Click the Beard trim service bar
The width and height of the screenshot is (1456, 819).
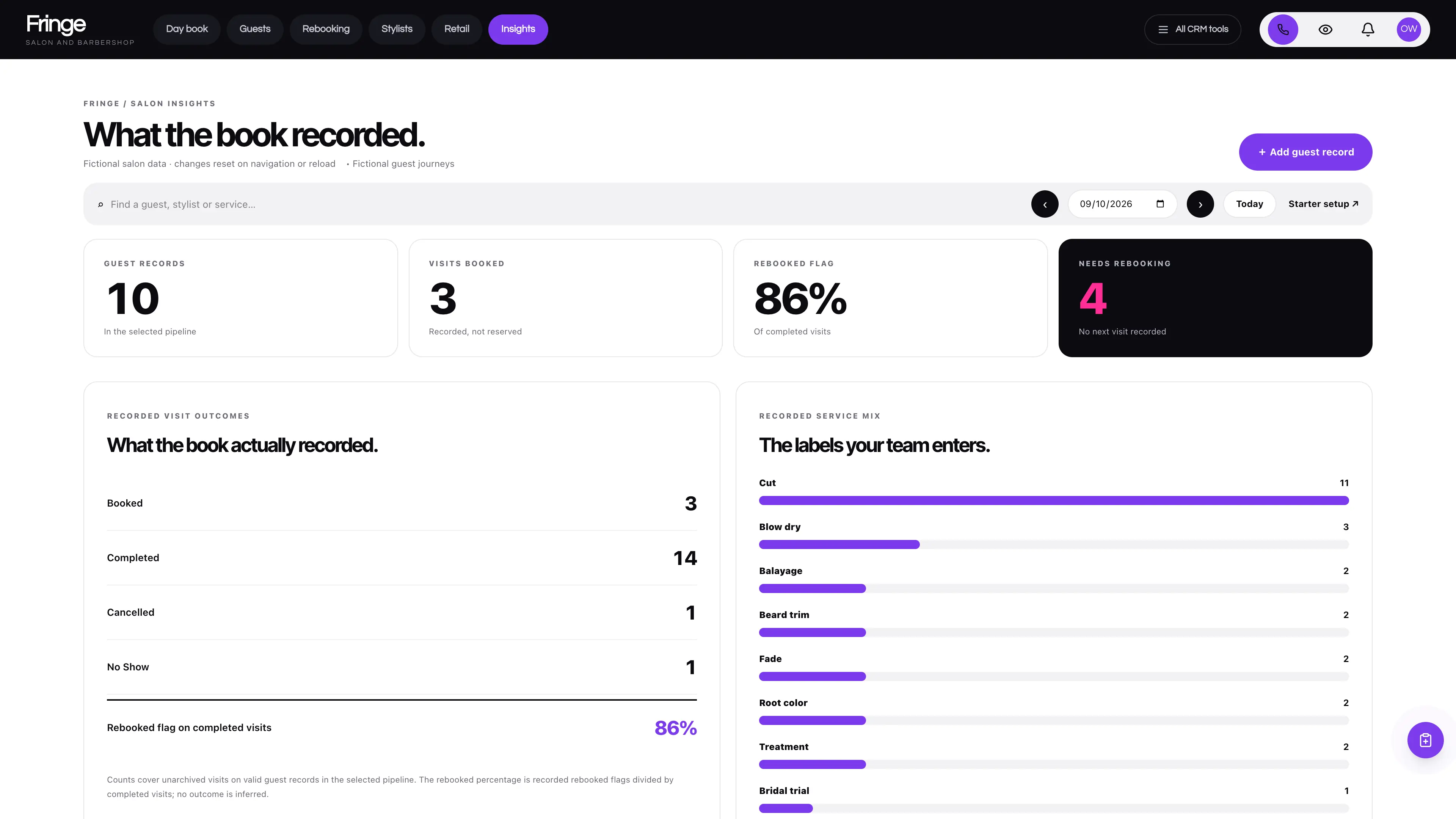(1054, 632)
